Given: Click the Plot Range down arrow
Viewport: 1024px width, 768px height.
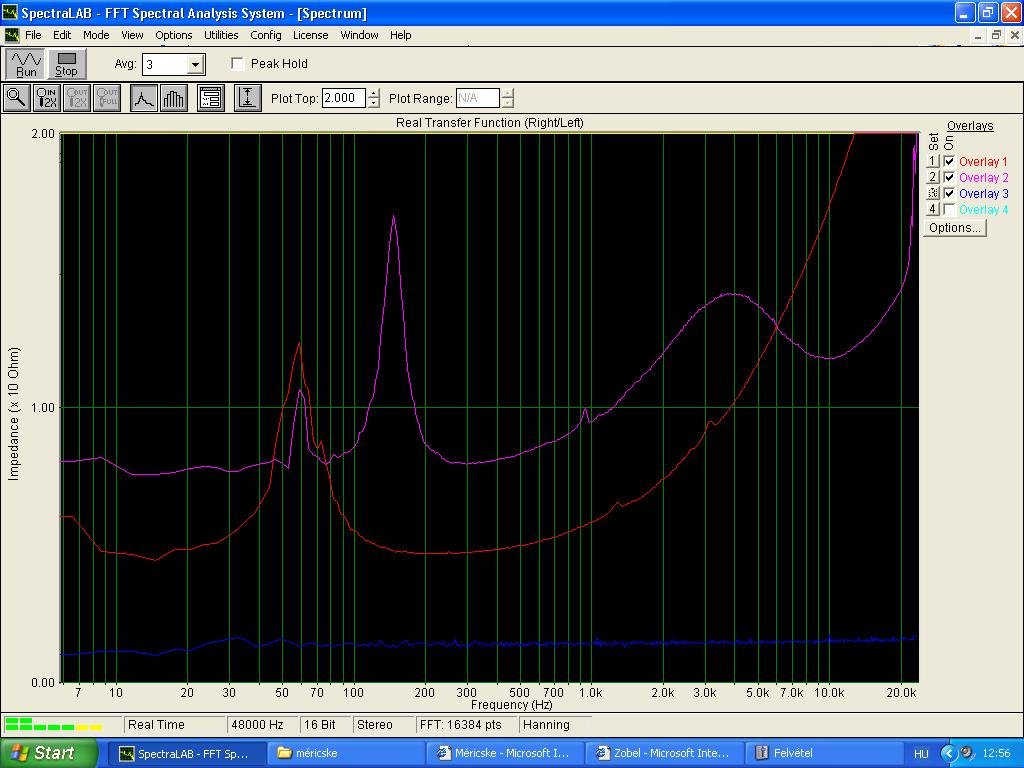Looking at the screenshot, I should pos(507,103).
